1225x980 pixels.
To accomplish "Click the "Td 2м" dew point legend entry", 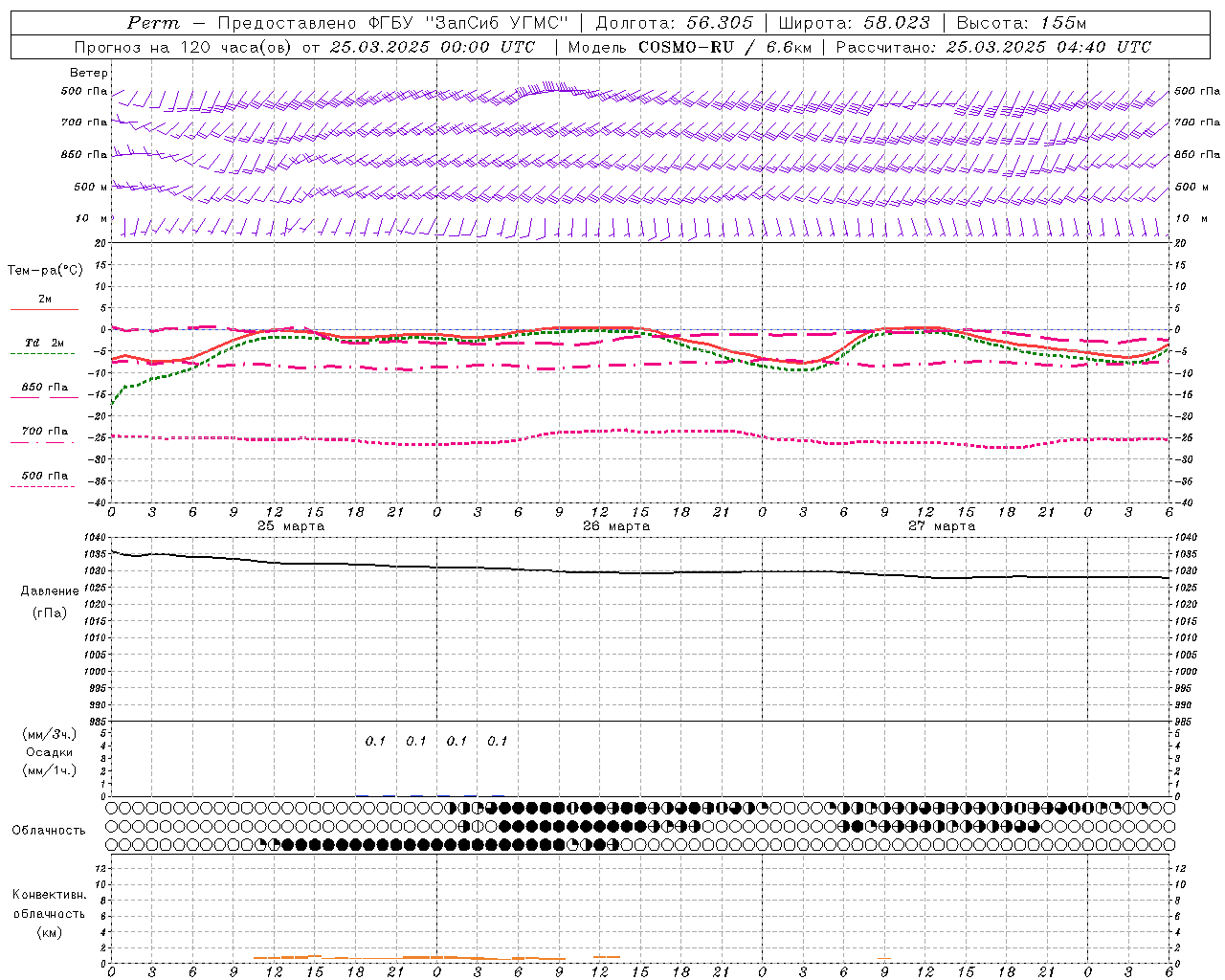I will (x=44, y=343).
